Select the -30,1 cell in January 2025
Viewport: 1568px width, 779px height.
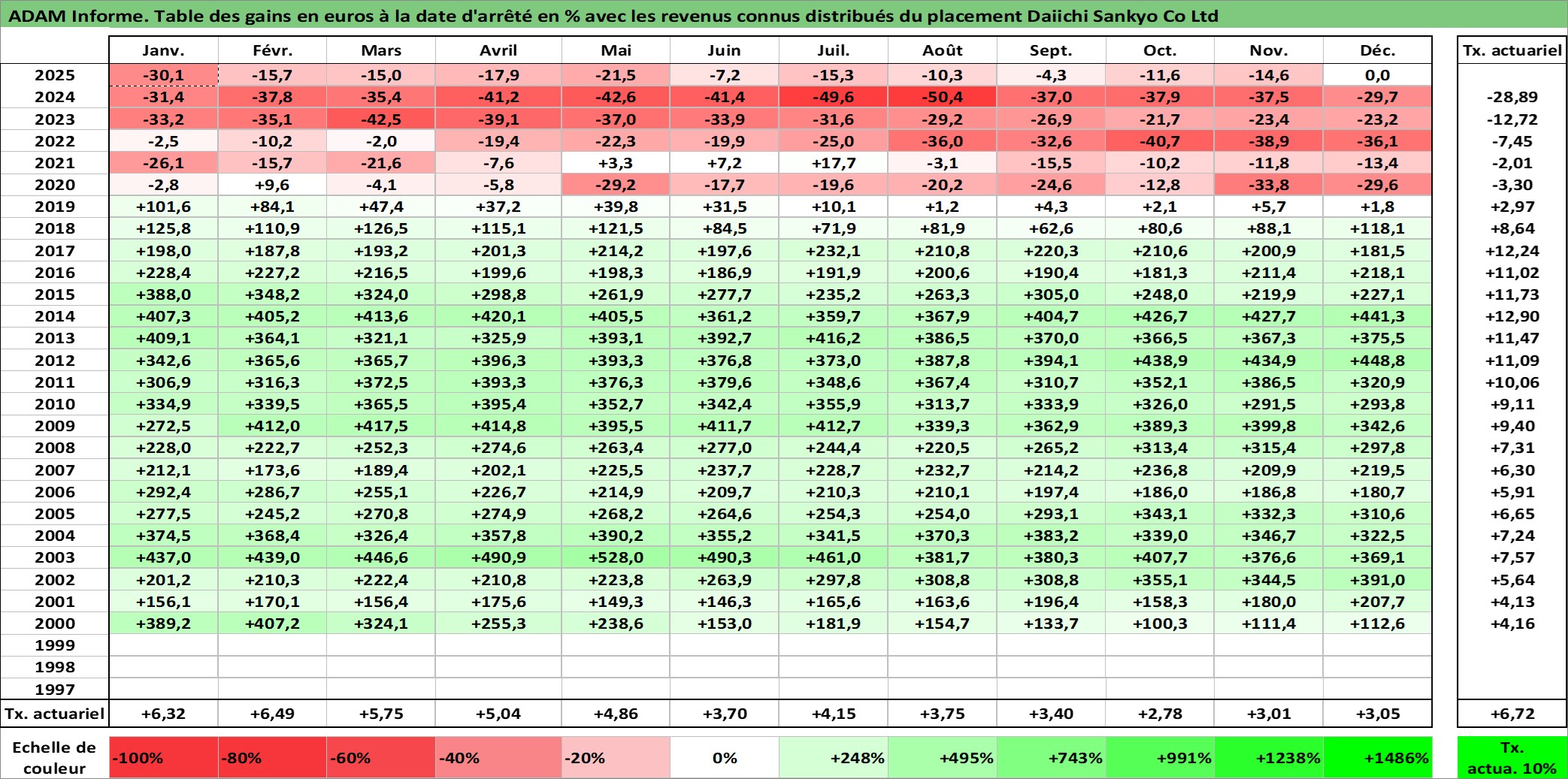164,75
